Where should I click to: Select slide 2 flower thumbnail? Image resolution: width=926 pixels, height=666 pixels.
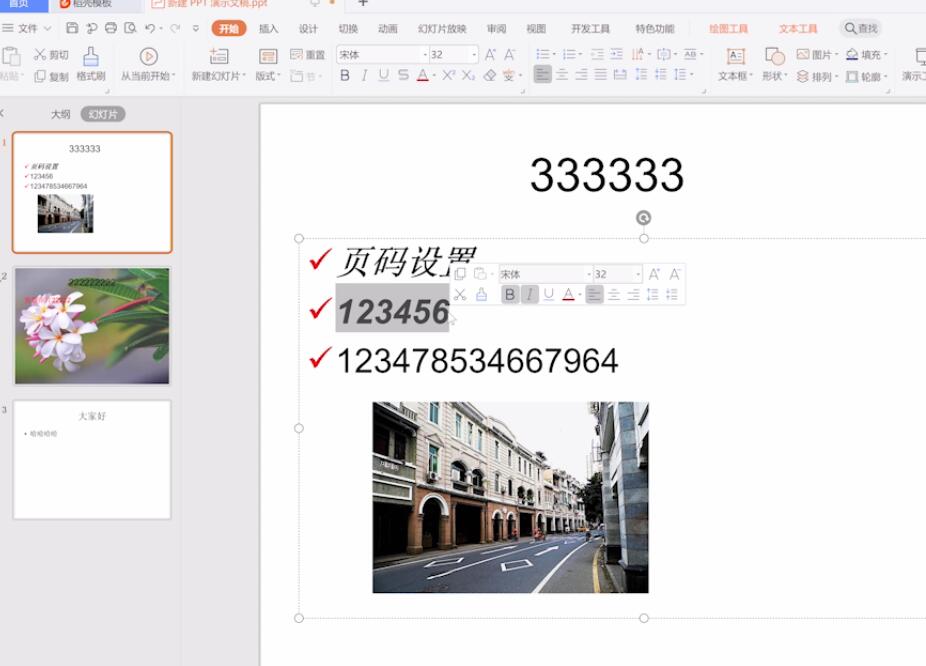(x=92, y=326)
